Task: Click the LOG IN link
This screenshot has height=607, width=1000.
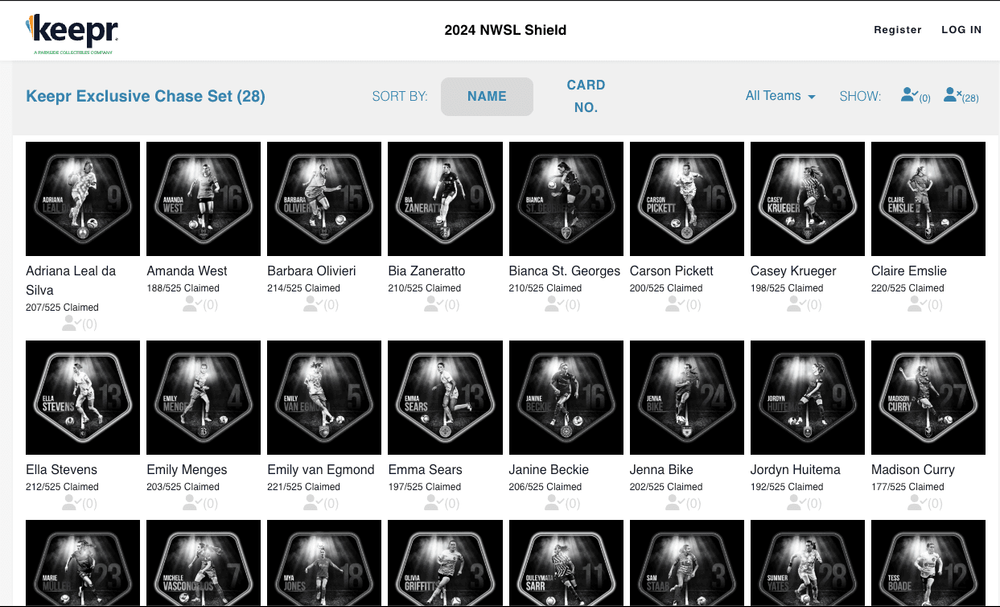Action: coord(961,30)
